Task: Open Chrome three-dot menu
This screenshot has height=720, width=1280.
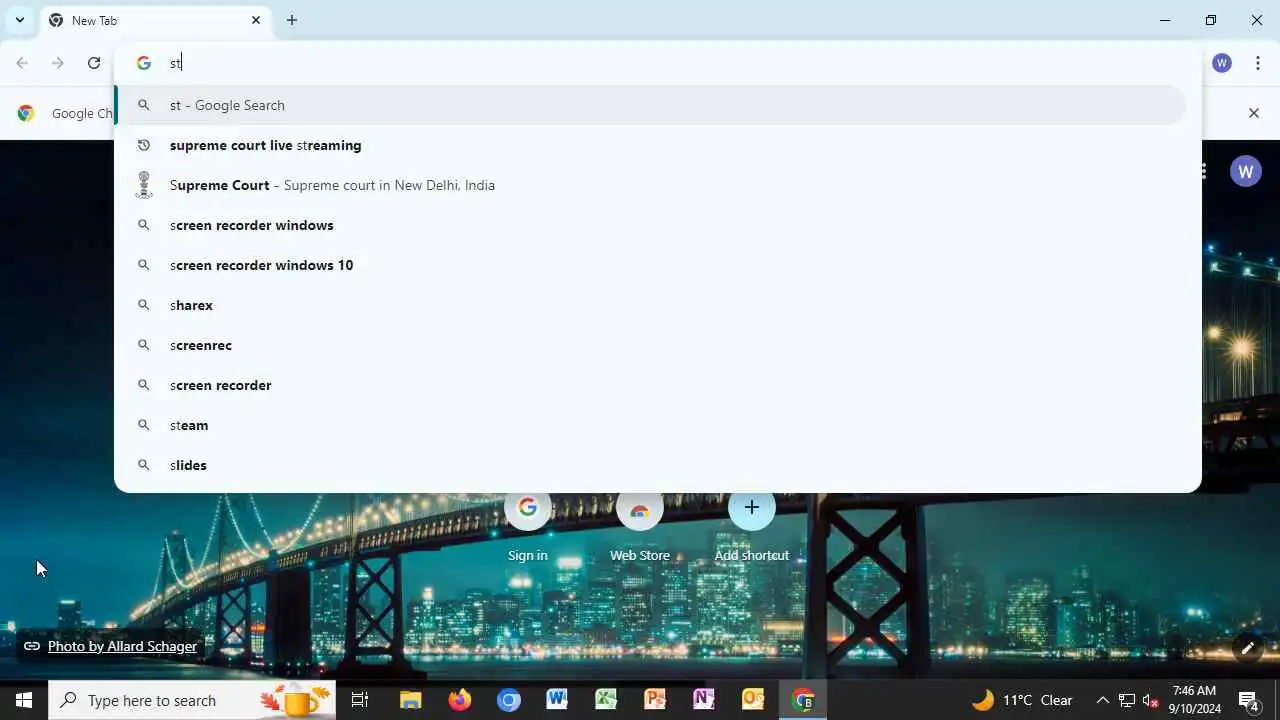Action: point(1258,63)
